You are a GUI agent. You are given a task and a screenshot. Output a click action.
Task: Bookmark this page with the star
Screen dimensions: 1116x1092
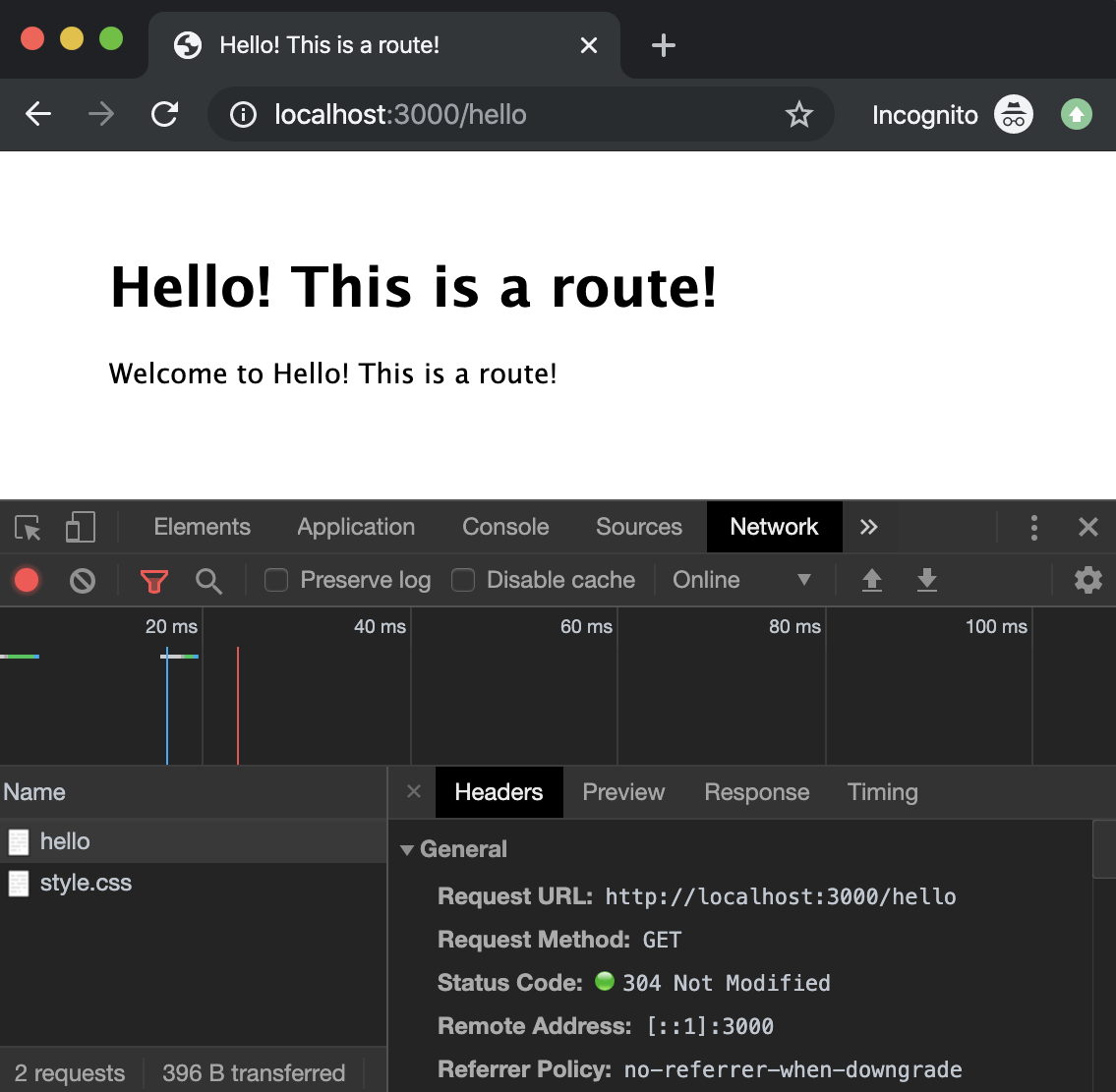(799, 115)
